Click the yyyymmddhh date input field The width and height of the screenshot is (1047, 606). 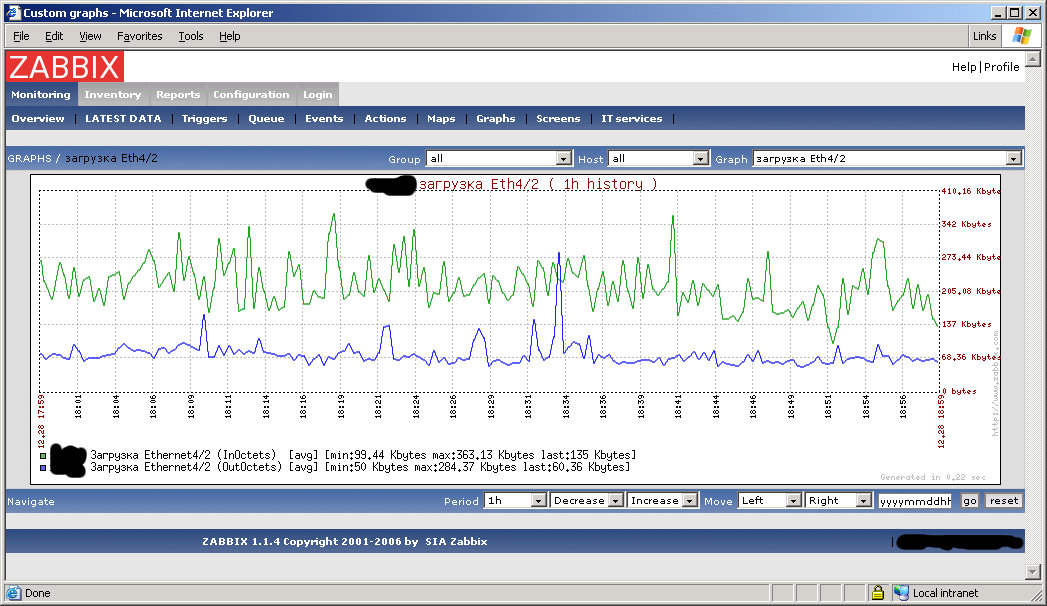click(x=915, y=501)
